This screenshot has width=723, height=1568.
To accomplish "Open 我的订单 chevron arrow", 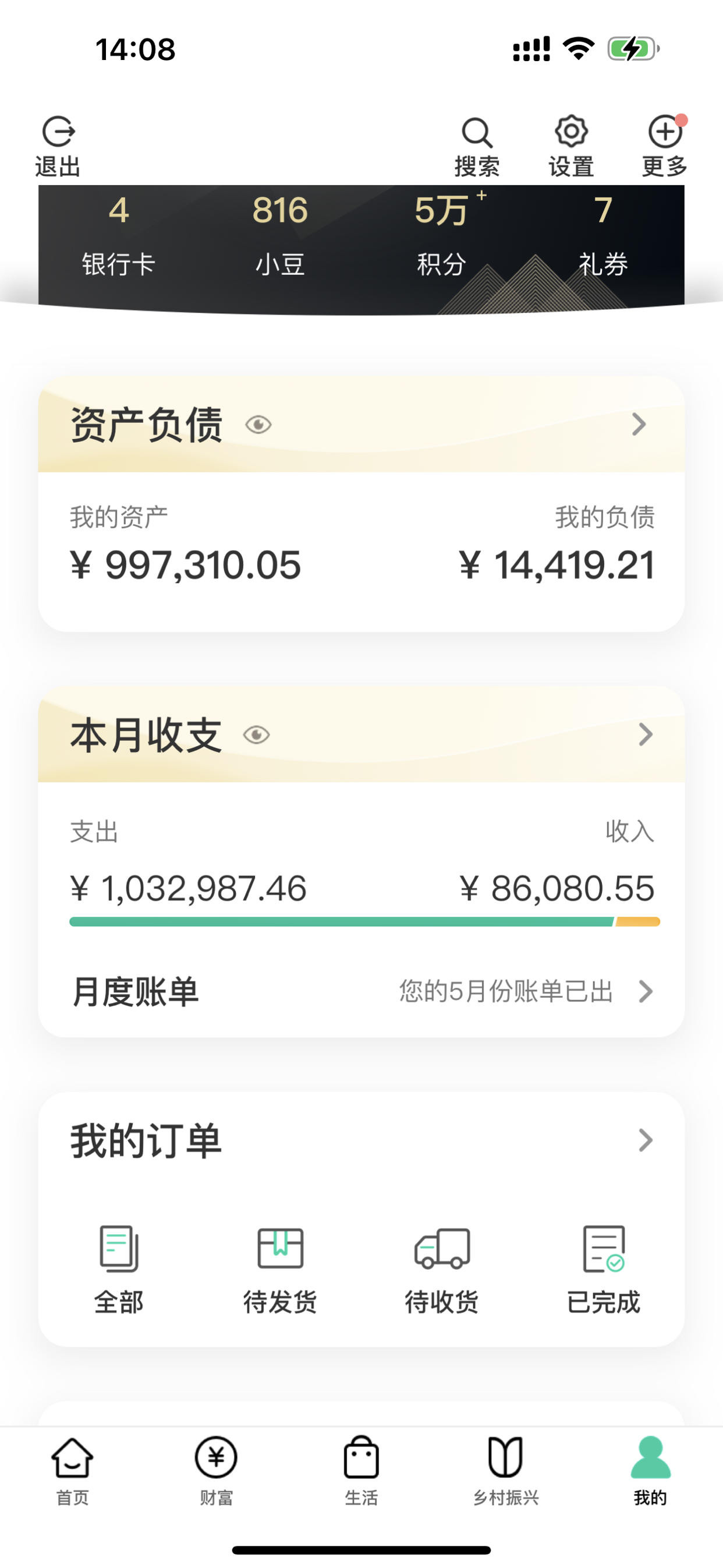I will click(645, 1139).
